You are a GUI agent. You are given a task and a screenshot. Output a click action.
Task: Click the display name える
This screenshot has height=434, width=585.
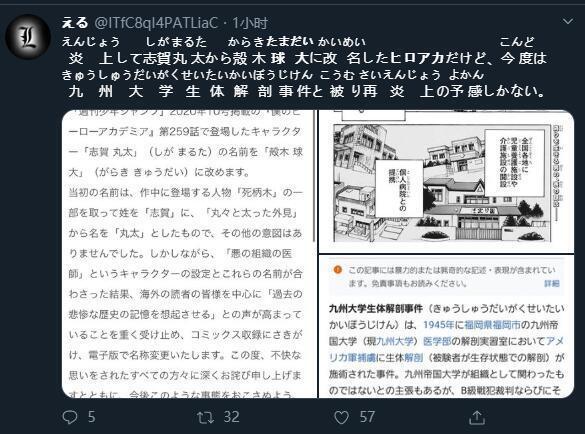coord(75,23)
